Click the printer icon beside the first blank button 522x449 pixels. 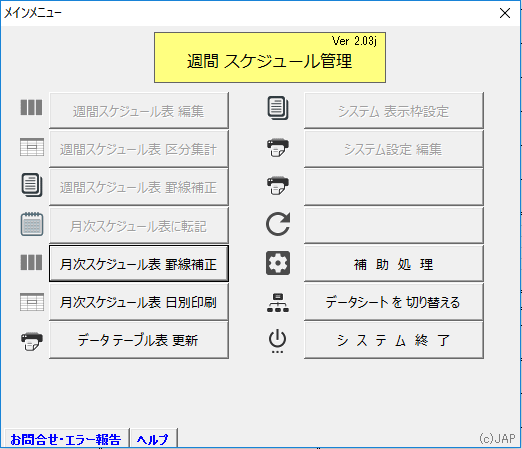point(278,185)
